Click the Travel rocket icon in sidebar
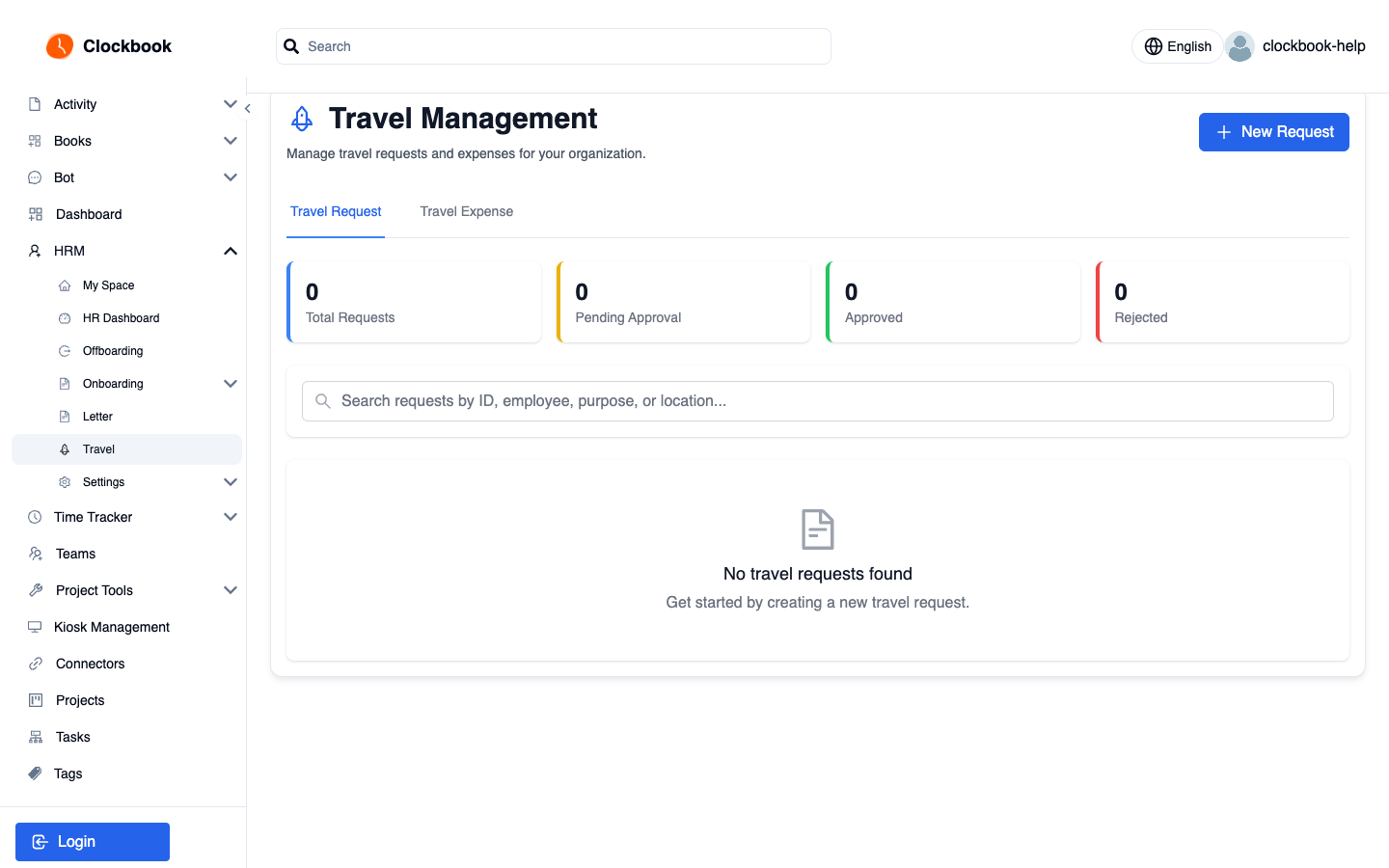The width and height of the screenshot is (1389, 868). (x=65, y=449)
